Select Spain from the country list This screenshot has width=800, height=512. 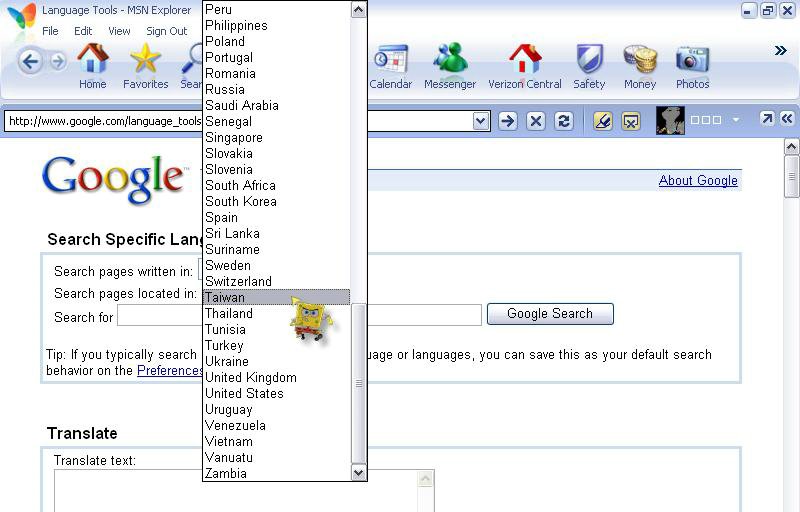pyautogui.click(x=276, y=217)
